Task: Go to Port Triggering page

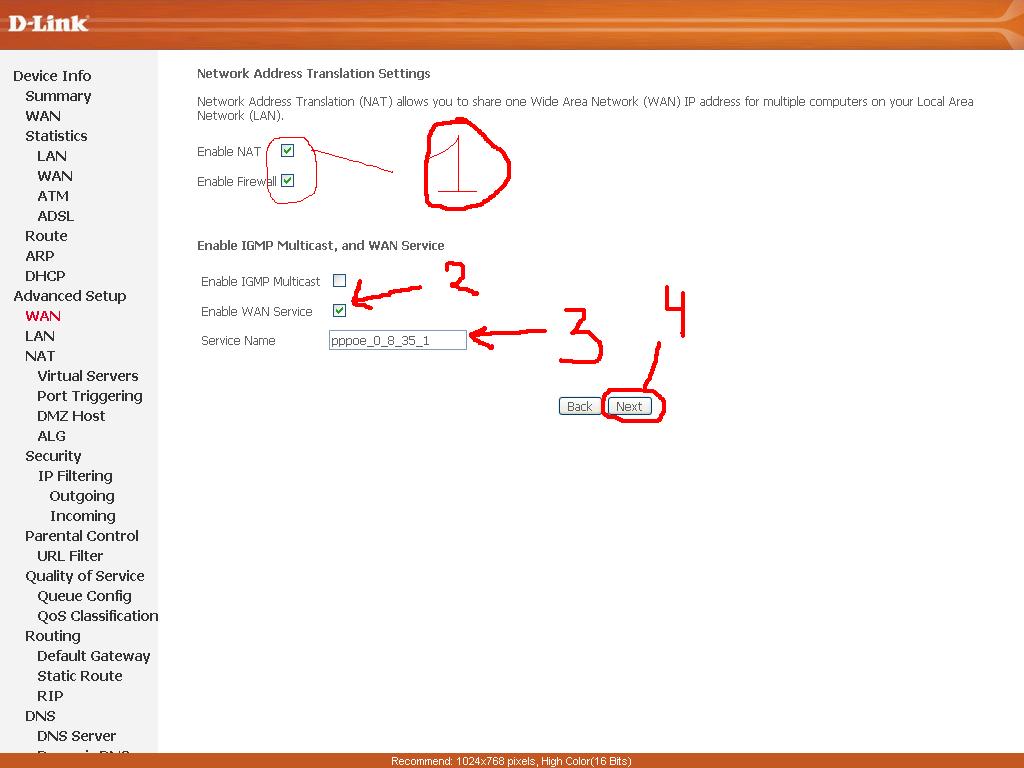Action: point(90,396)
